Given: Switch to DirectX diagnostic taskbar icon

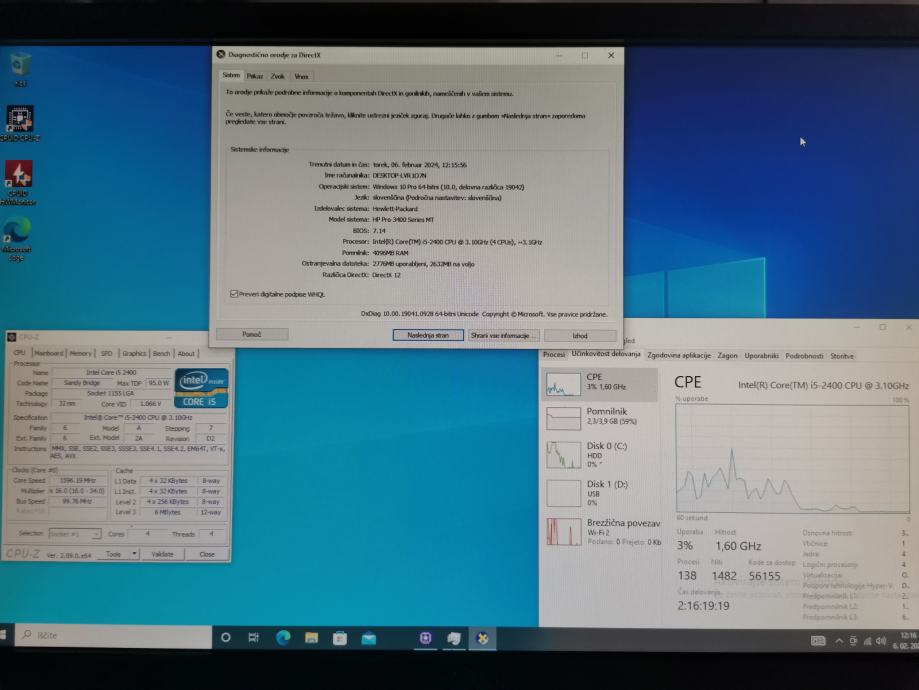Looking at the screenshot, I should click(x=482, y=638).
